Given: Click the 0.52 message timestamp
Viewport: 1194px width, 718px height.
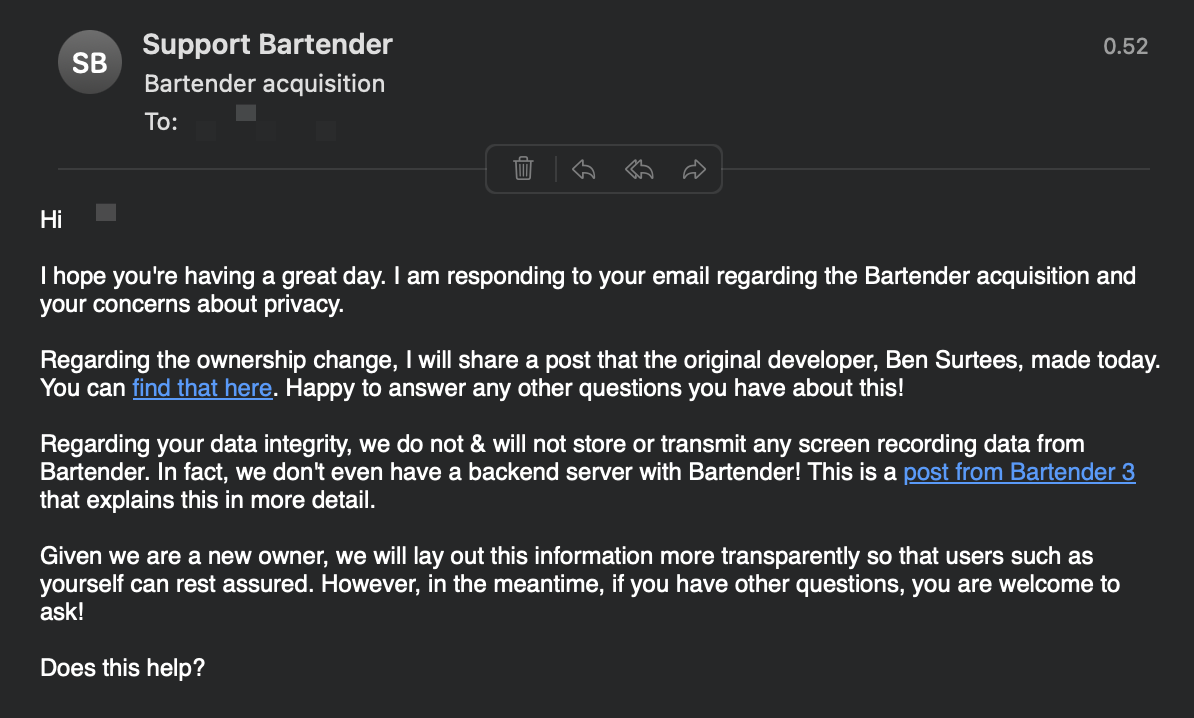Looking at the screenshot, I should [x=1125, y=46].
